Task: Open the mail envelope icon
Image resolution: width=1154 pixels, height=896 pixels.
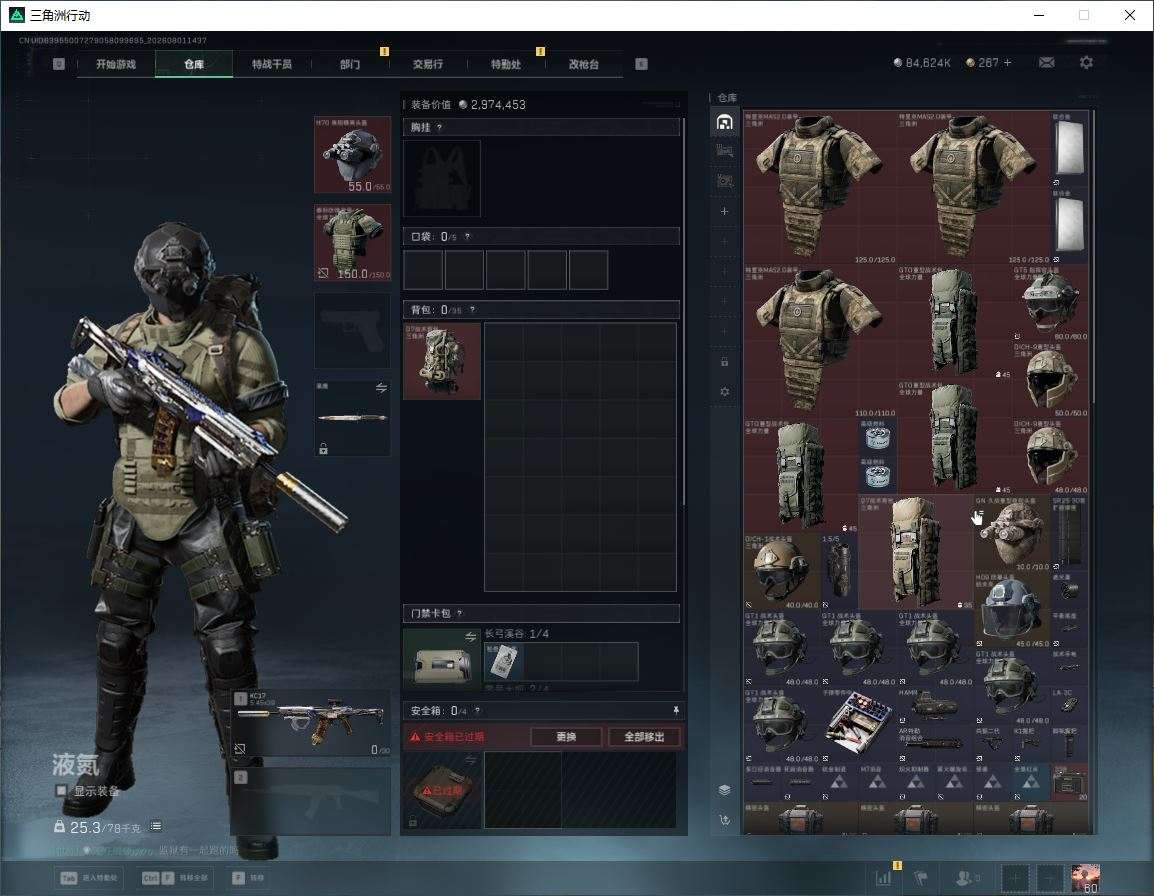Action: tap(1046, 63)
